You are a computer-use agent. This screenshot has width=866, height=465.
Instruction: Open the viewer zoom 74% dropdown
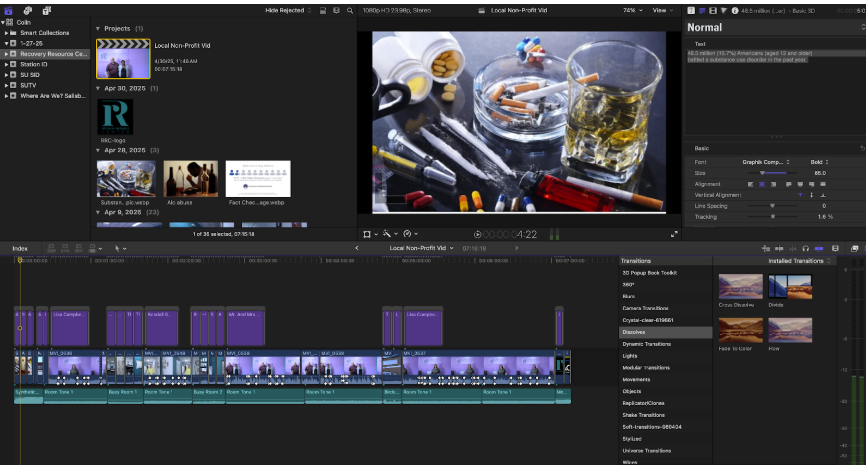(x=632, y=10)
